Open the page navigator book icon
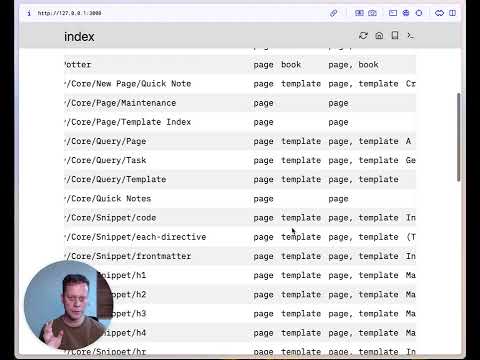 point(395,35)
